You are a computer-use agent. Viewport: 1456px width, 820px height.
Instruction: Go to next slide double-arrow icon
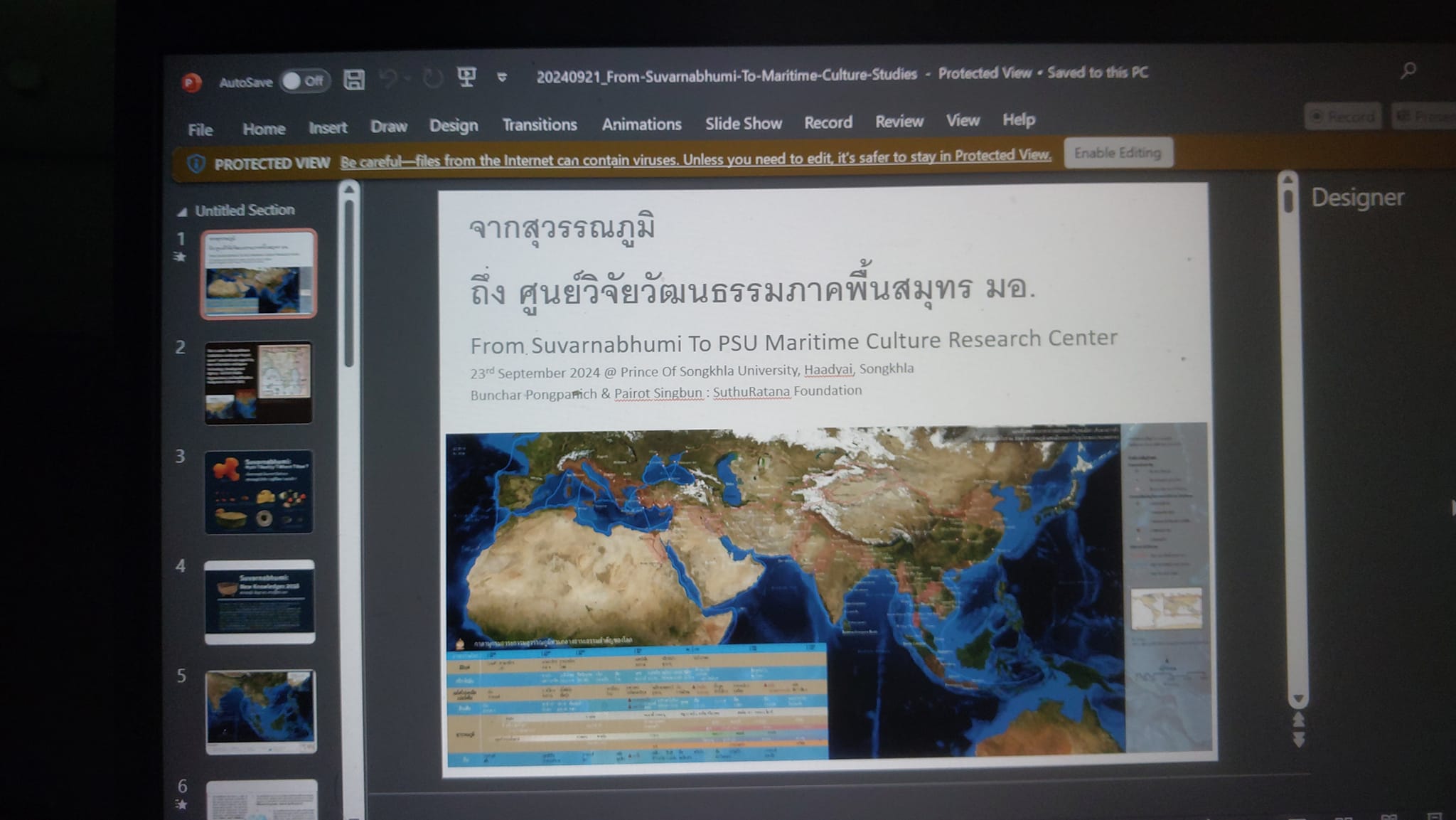point(1298,740)
